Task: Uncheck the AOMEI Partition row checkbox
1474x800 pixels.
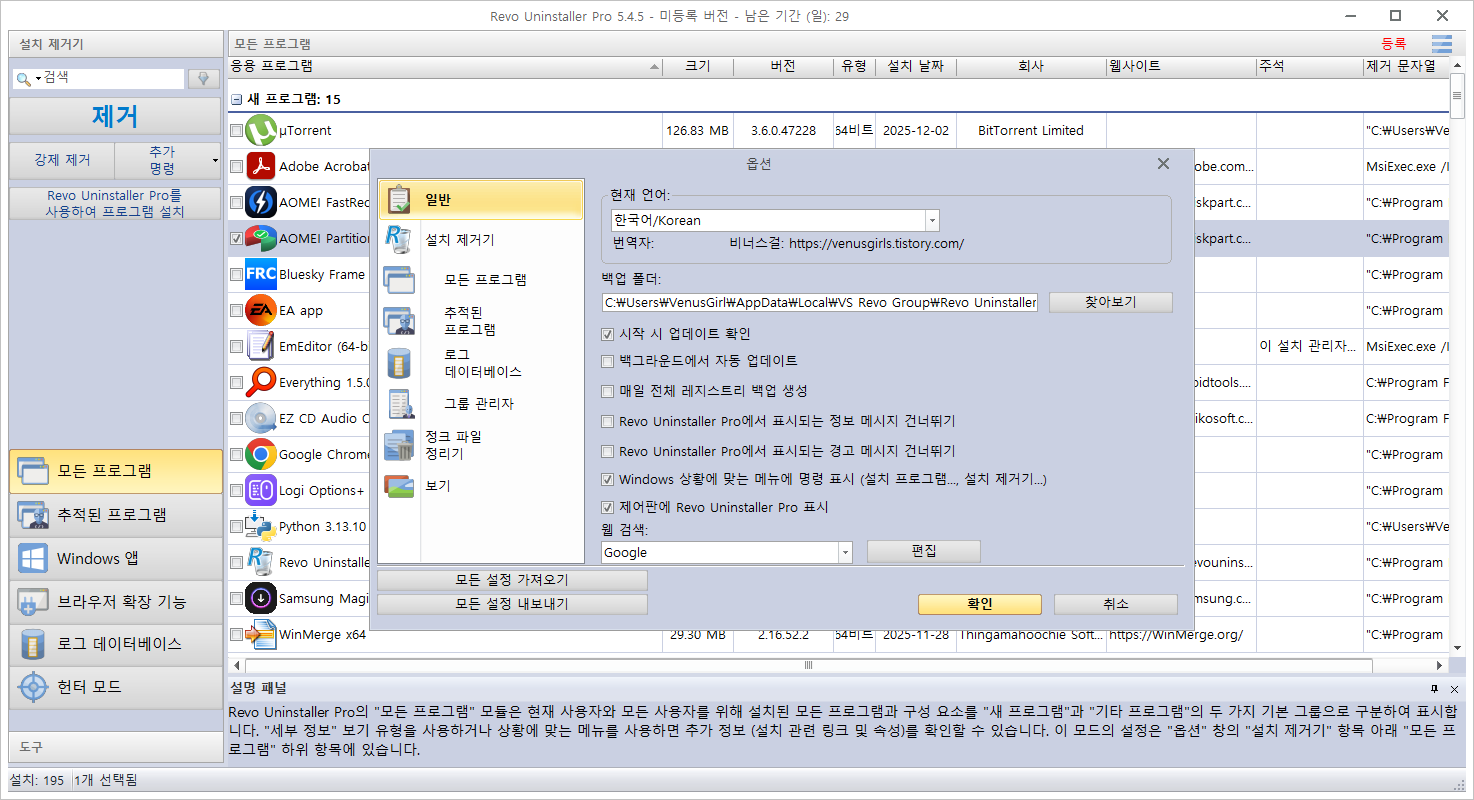Action: click(236, 239)
